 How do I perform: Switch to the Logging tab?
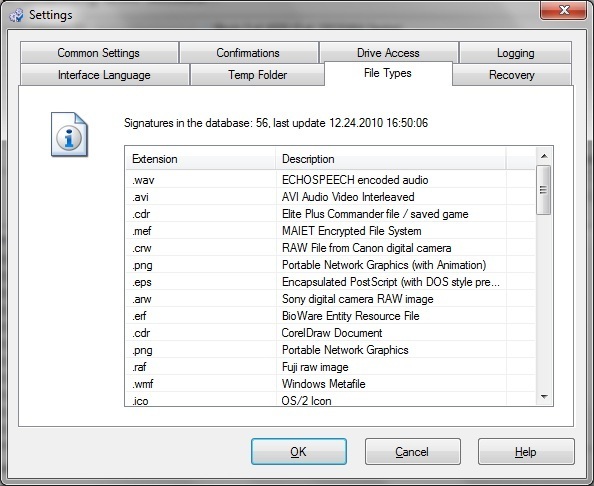pyautogui.click(x=515, y=53)
